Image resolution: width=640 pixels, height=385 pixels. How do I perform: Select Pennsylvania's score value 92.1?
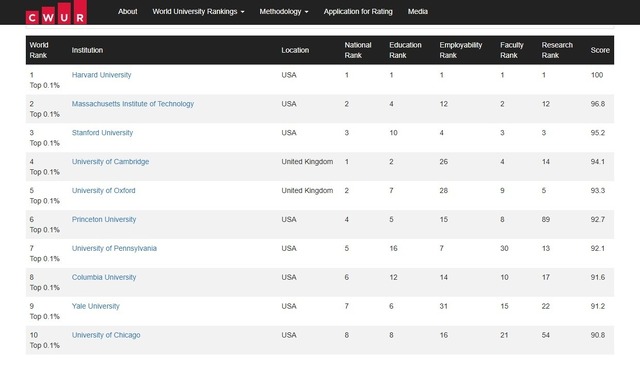(x=598, y=249)
